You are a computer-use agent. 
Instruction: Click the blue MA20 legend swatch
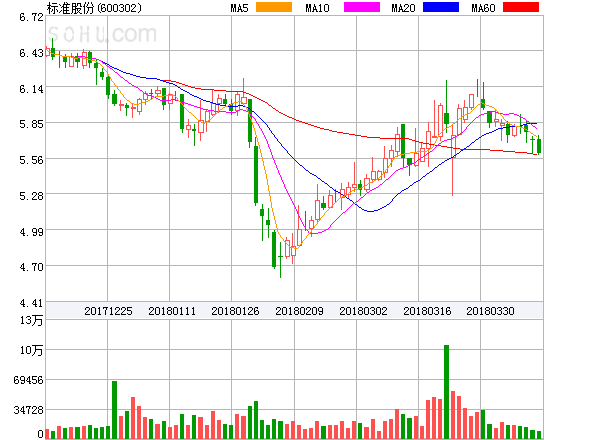(441, 7)
